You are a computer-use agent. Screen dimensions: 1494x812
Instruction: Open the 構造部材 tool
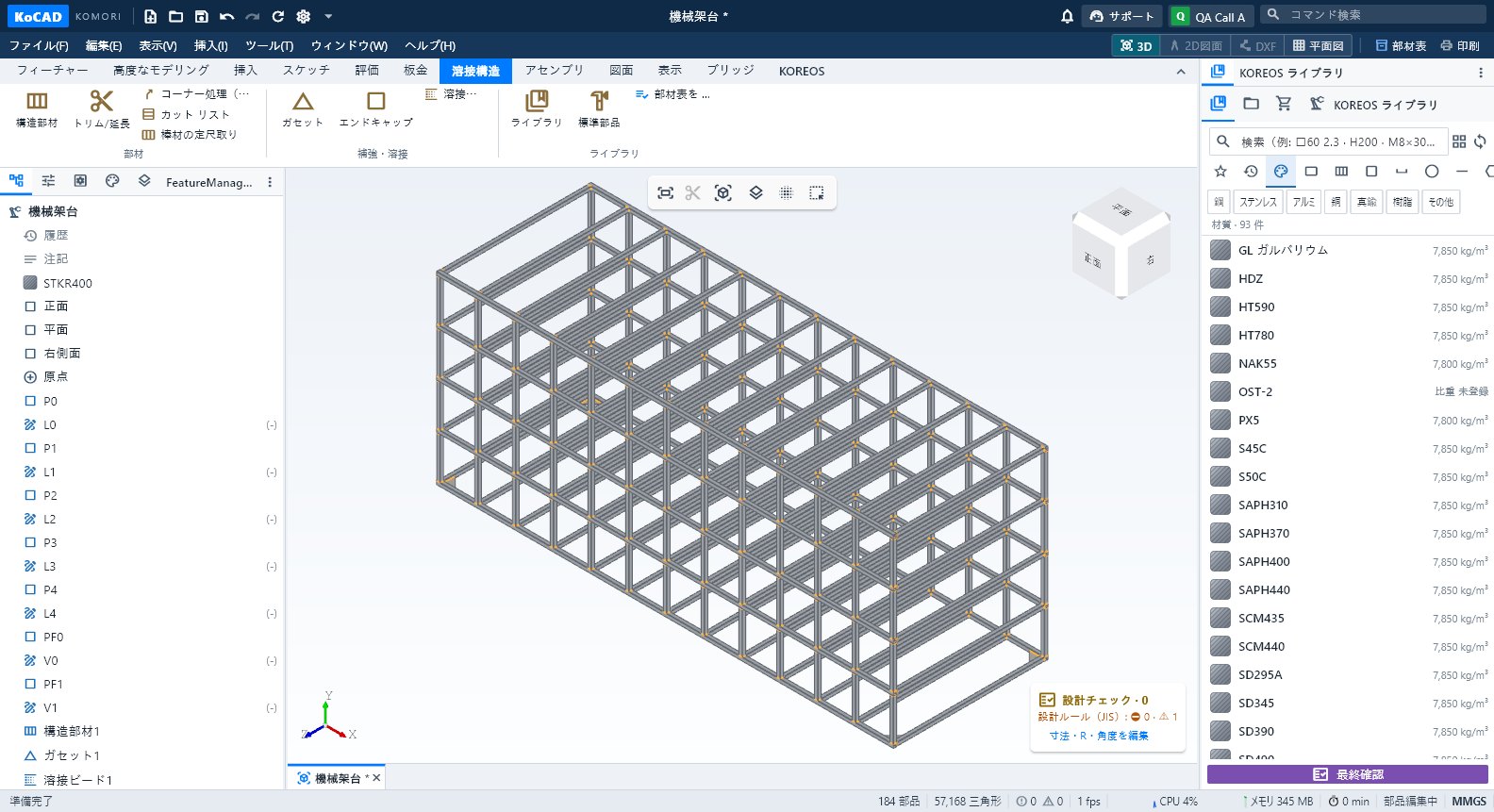coord(37,108)
